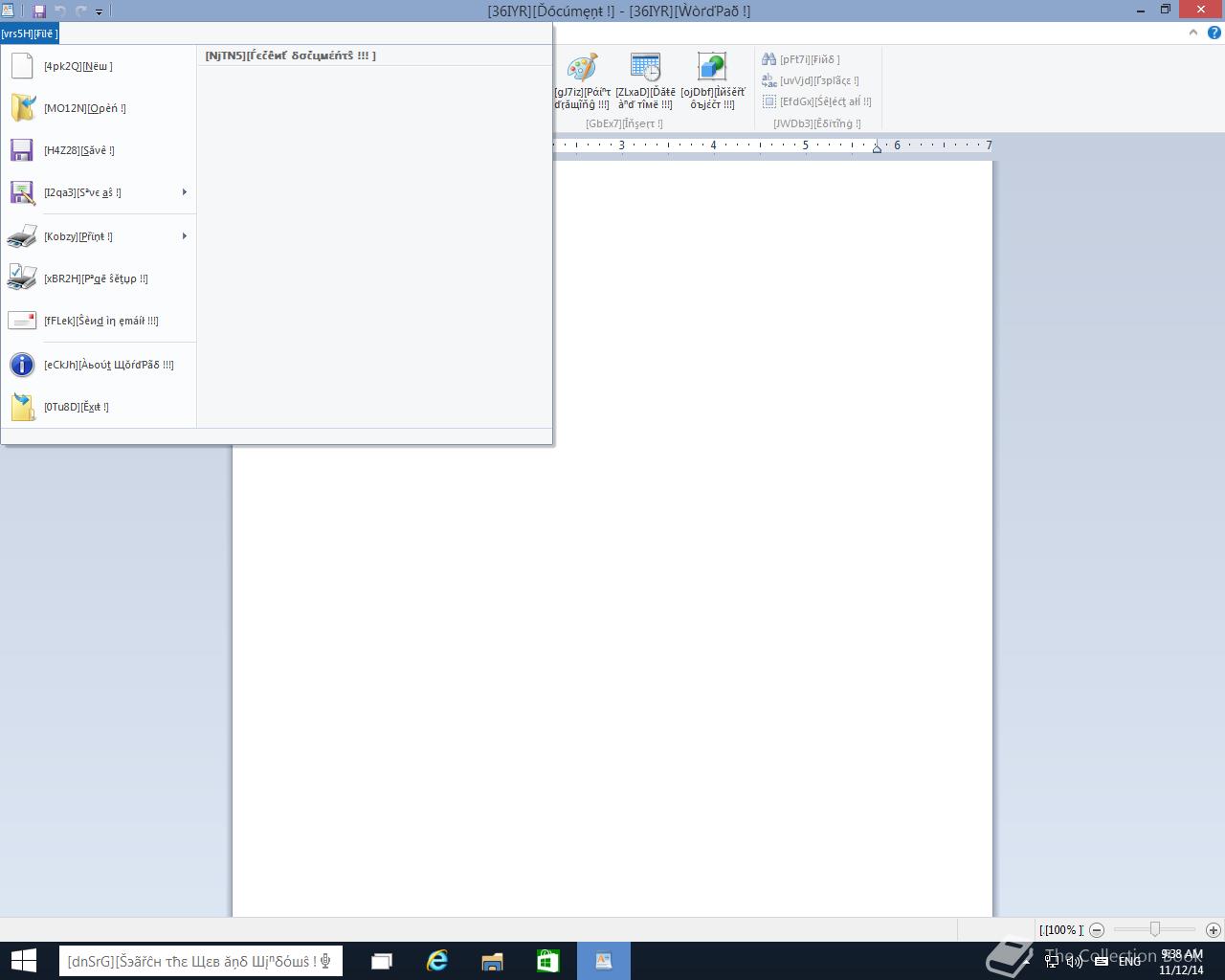Viewport: 1225px width, 980px height.
Task: Expand the Save as submenu arrow
Action: coord(185,192)
